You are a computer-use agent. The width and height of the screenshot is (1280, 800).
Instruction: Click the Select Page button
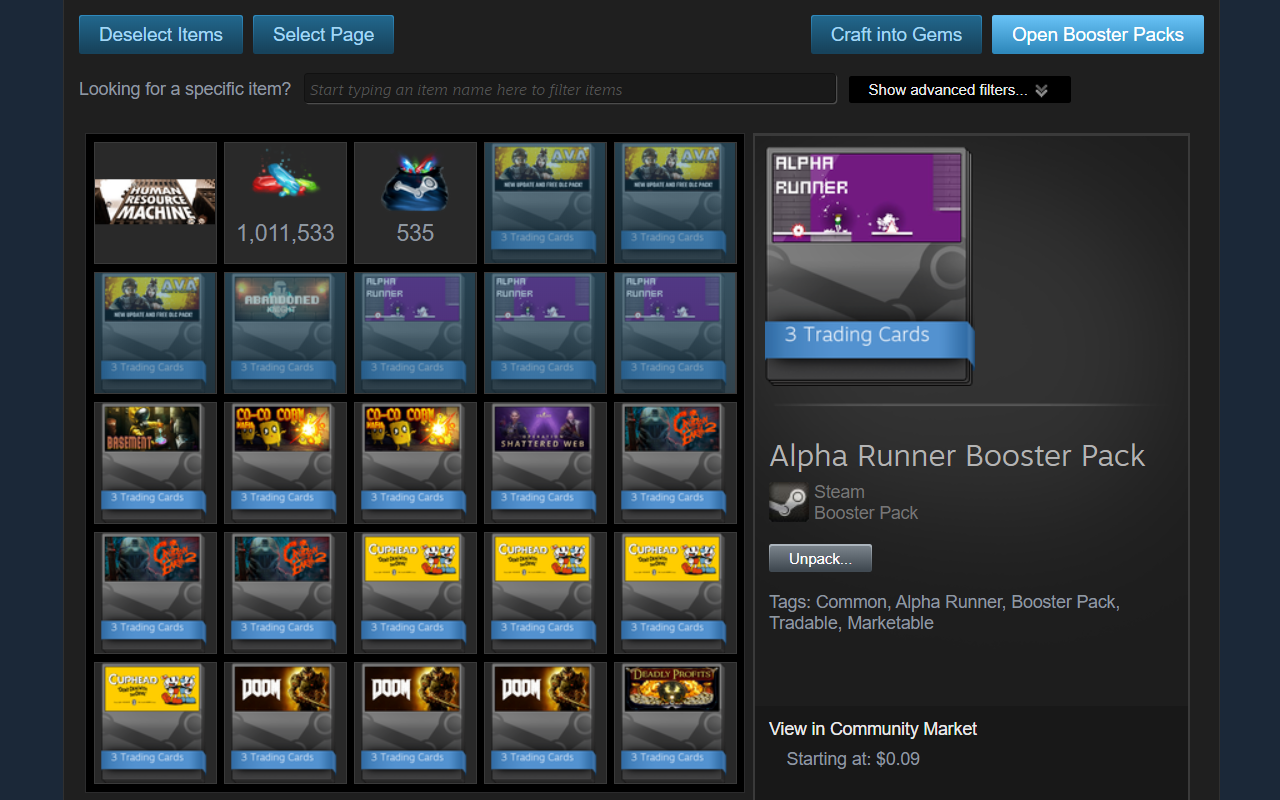(323, 34)
